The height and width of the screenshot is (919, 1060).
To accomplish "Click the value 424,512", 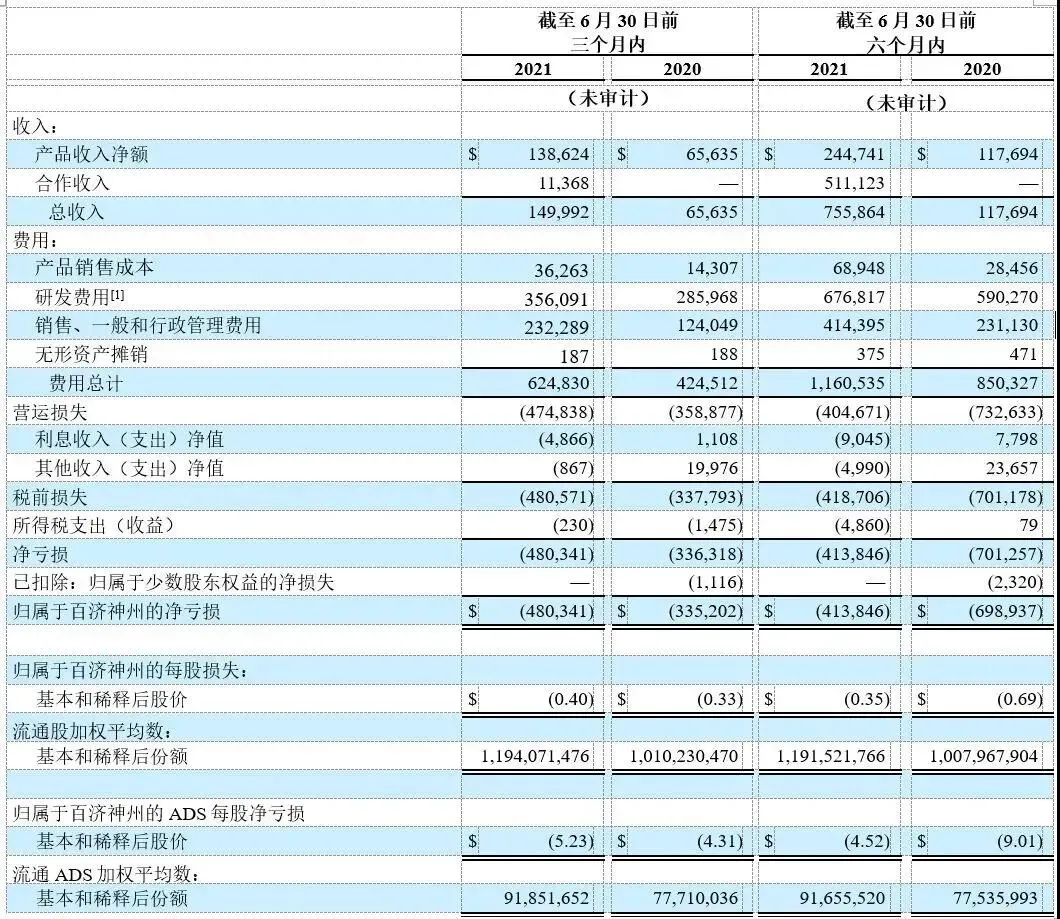I will pyautogui.click(x=707, y=383).
